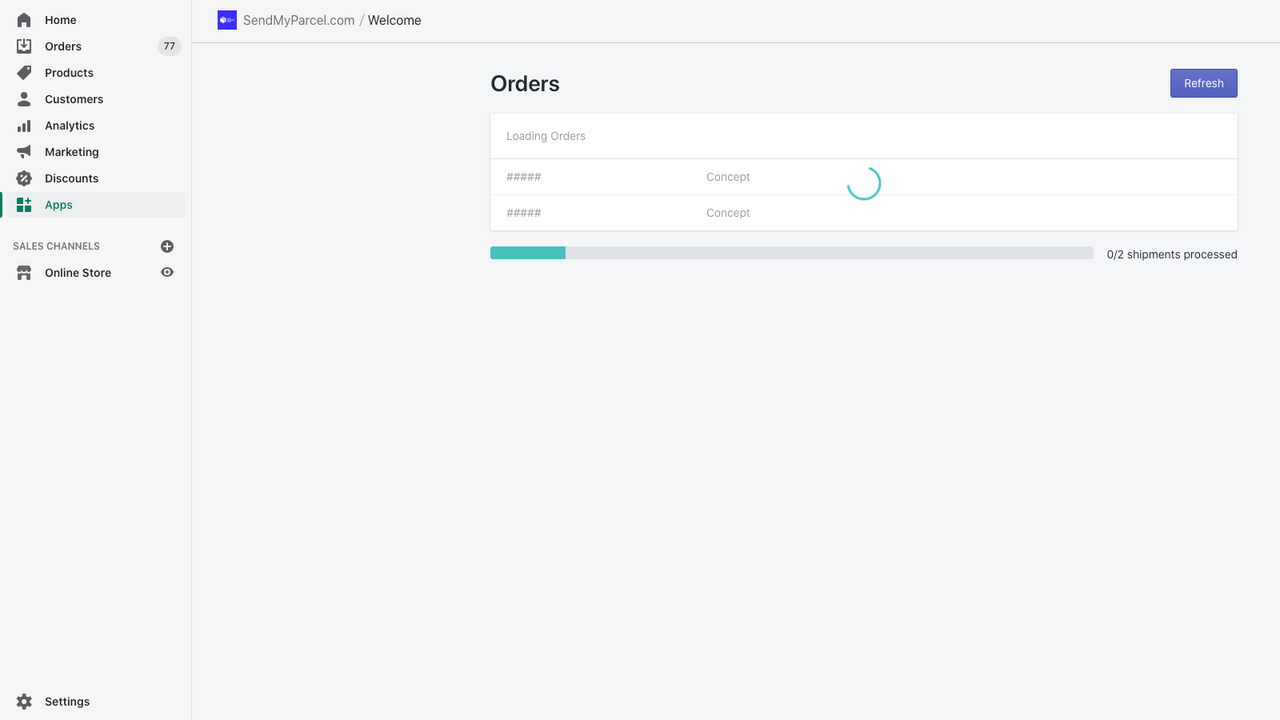Click the SALES CHANNELS section label
The width and height of the screenshot is (1280, 720).
click(56, 246)
